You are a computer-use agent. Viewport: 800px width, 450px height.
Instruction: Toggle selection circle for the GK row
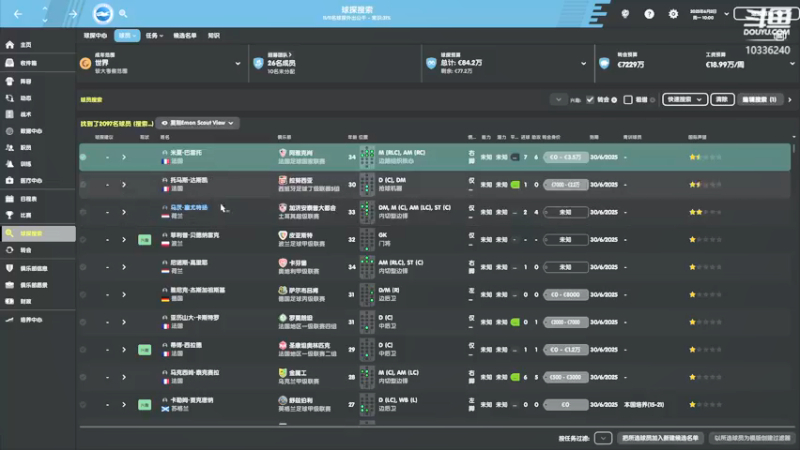83,240
